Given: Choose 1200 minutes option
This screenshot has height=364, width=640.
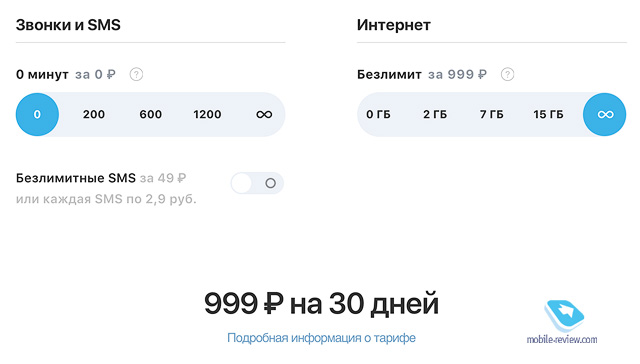Looking at the screenshot, I should coord(207,115).
